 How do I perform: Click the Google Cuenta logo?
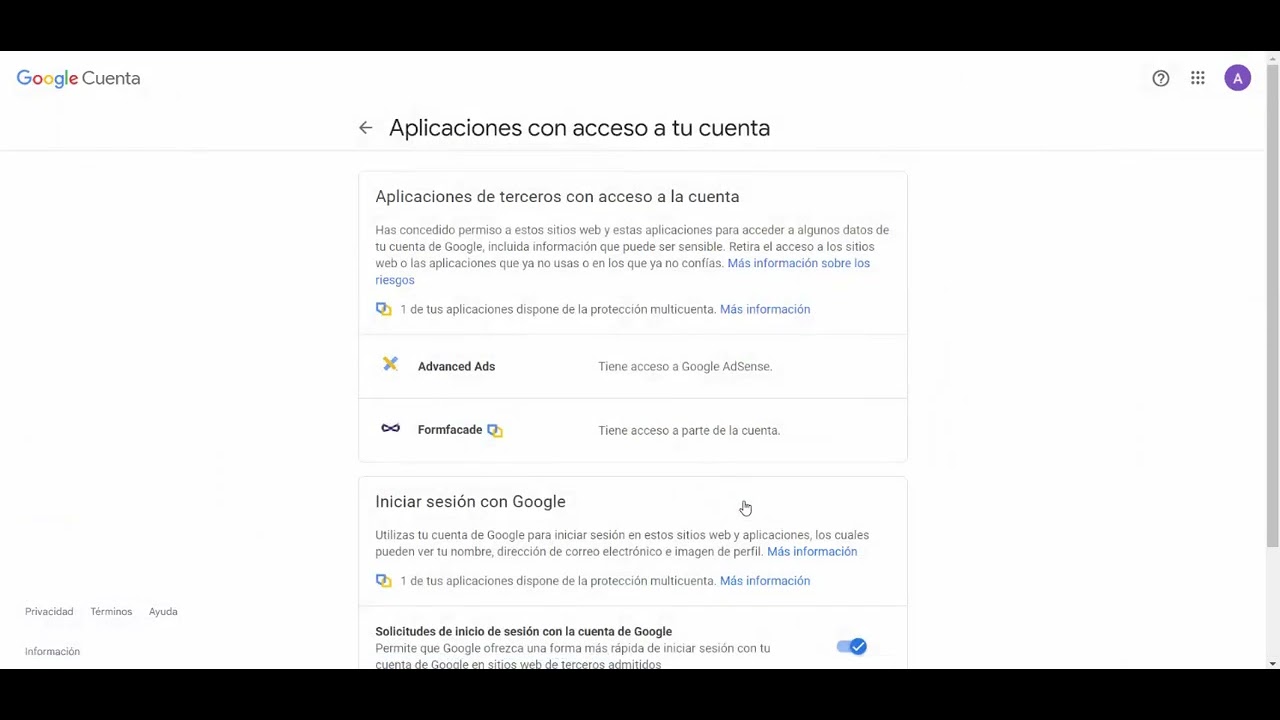click(78, 78)
